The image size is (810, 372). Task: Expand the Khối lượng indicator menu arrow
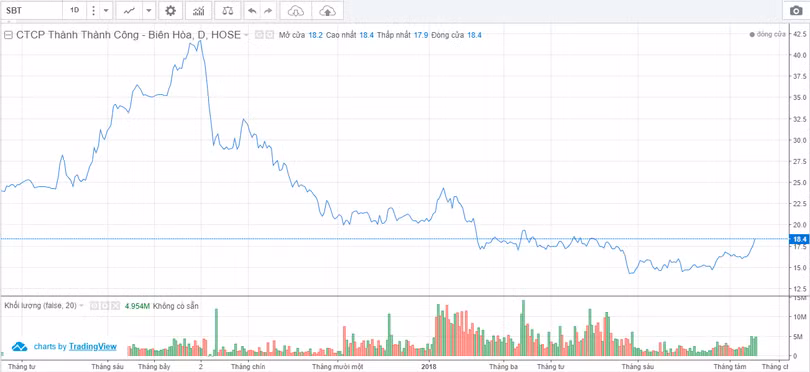point(82,306)
